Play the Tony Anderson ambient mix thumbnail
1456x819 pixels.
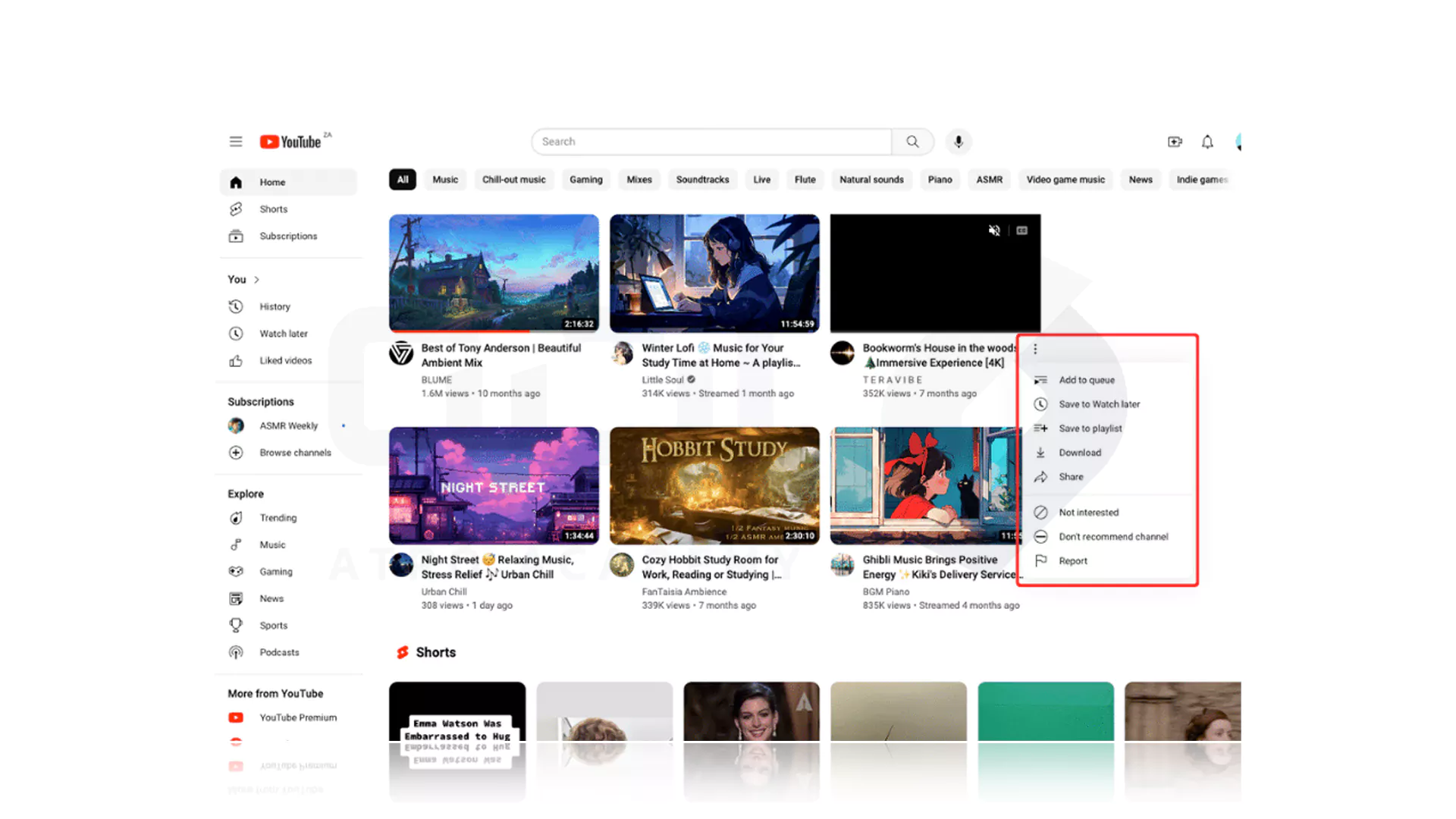click(x=494, y=273)
